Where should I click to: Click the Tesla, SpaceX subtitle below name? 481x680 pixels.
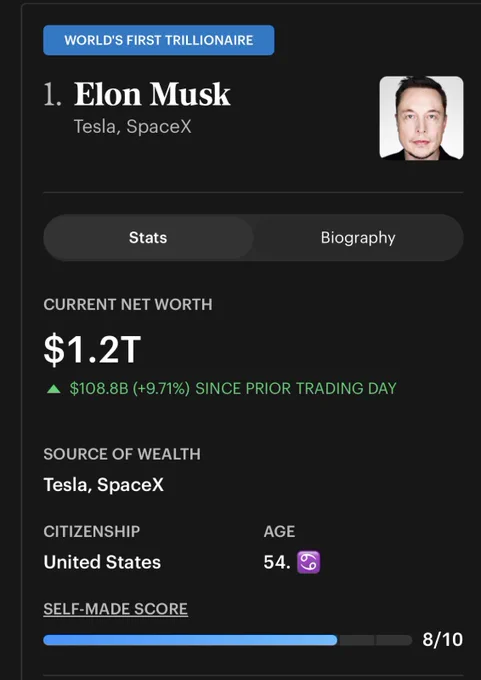coord(133,127)
